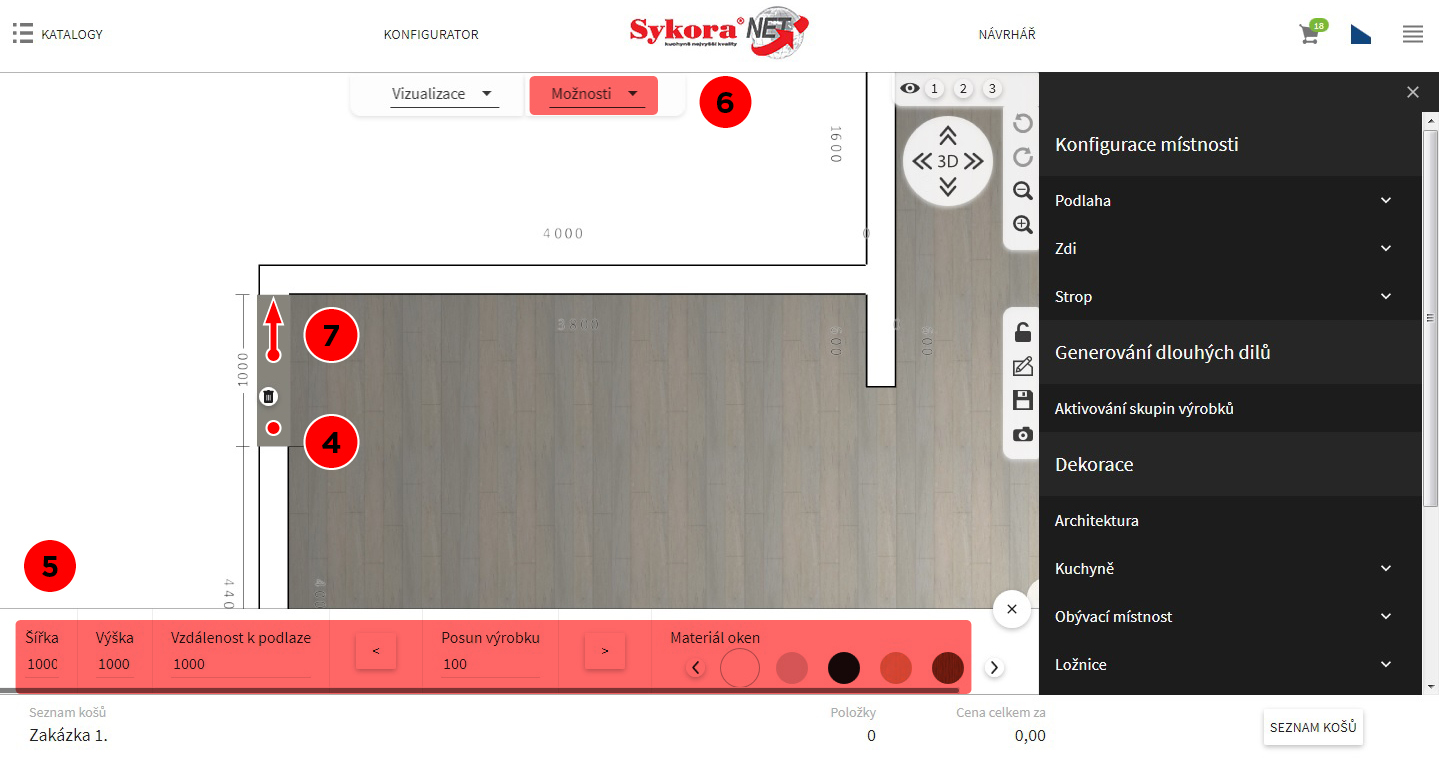Click the undo arrow icon

pos(1022,123)
